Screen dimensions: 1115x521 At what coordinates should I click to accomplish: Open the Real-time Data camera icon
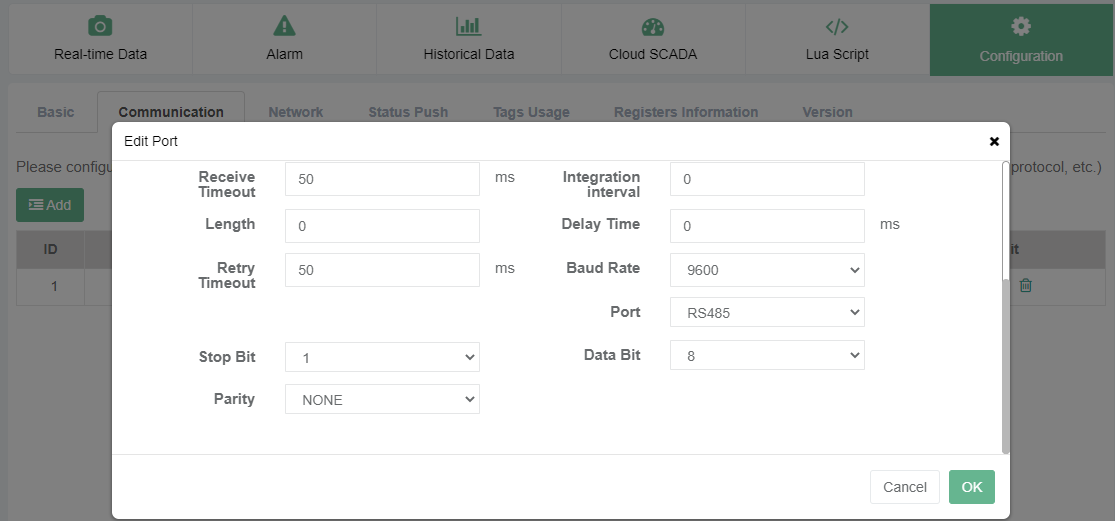click(99, 26)
